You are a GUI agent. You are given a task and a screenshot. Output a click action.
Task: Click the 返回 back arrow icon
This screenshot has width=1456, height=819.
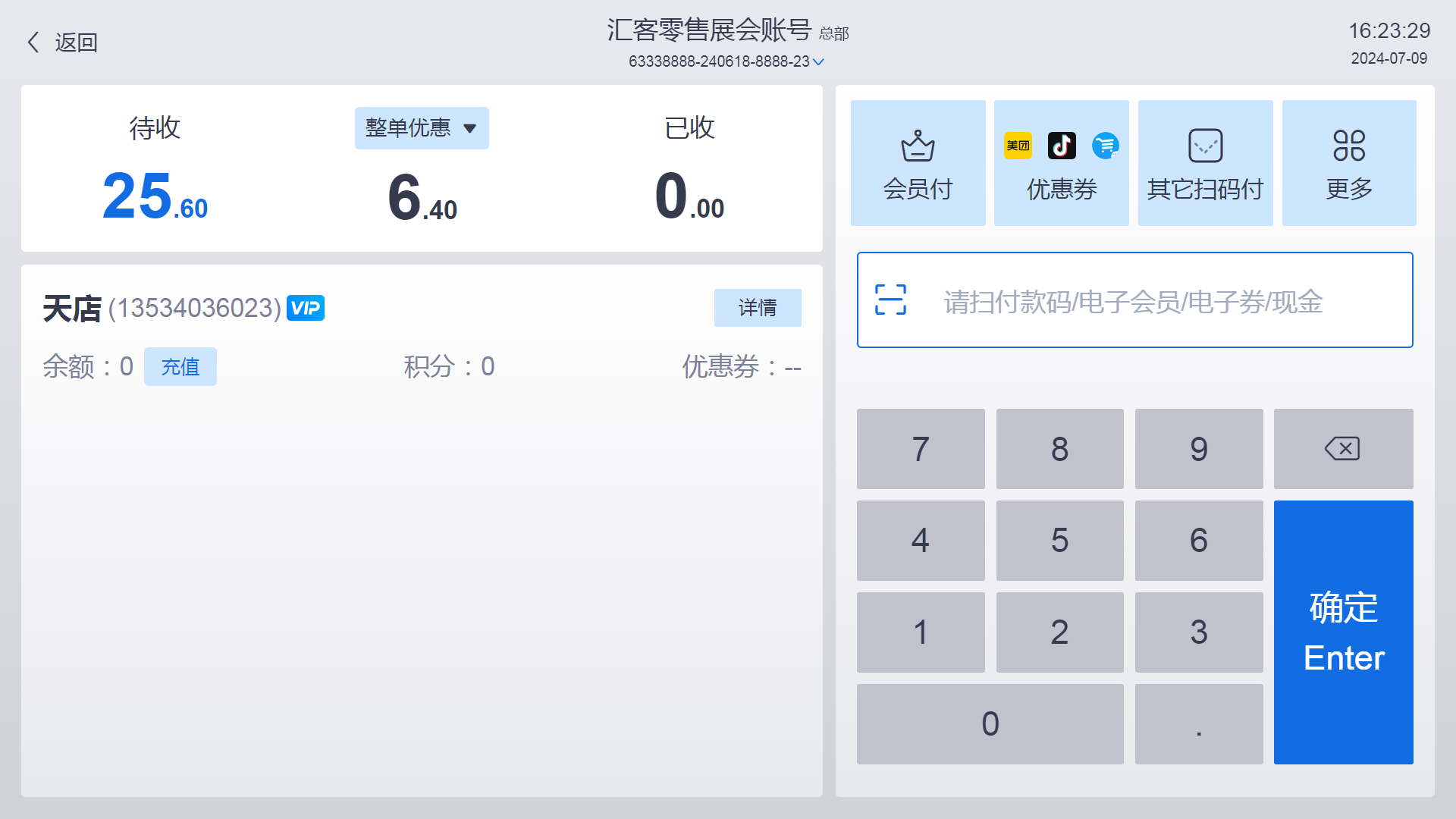31,40
